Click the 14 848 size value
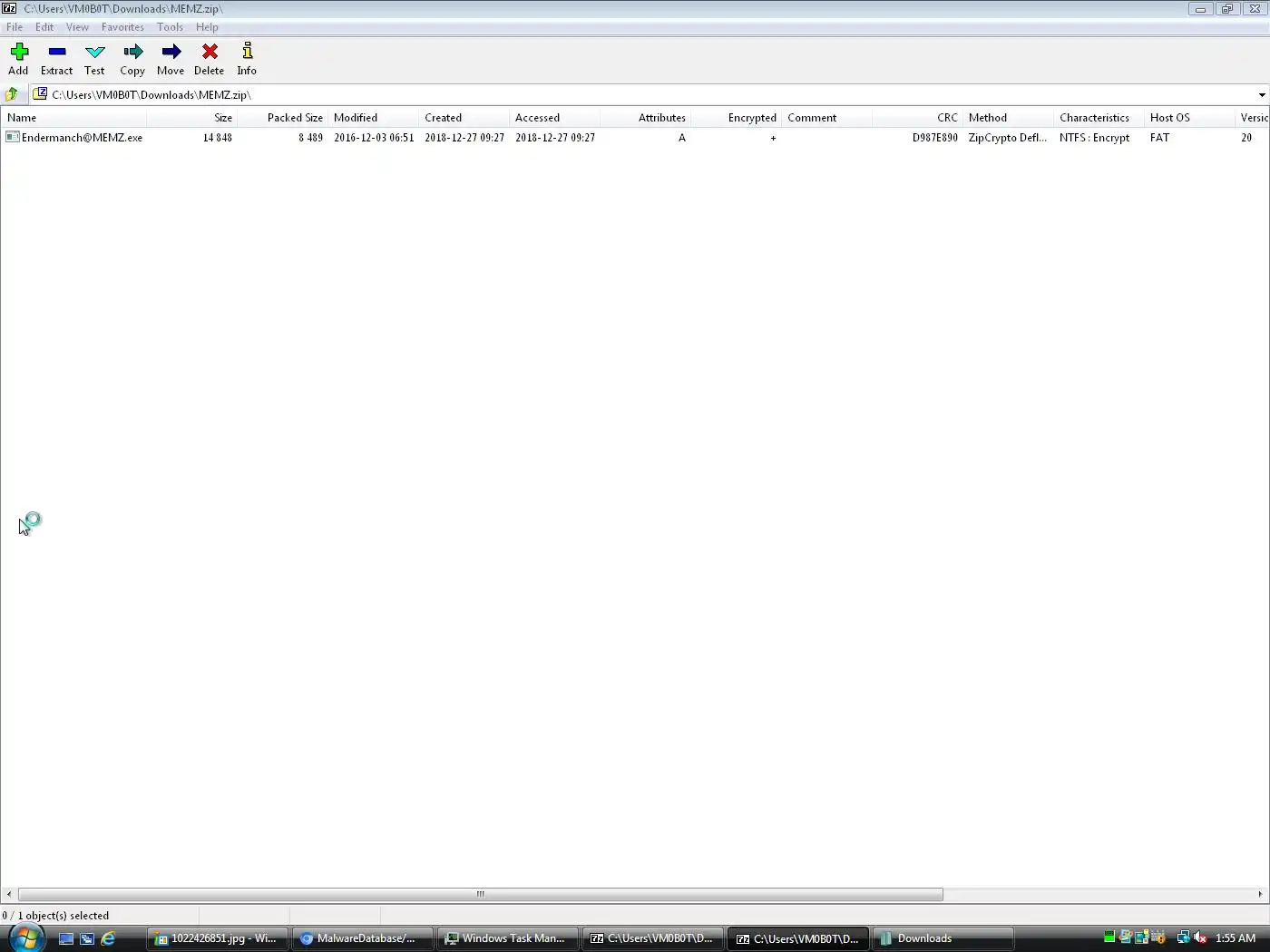This screenshot has width=1270, height=952. pyautogui.click(x=218, y=138)
